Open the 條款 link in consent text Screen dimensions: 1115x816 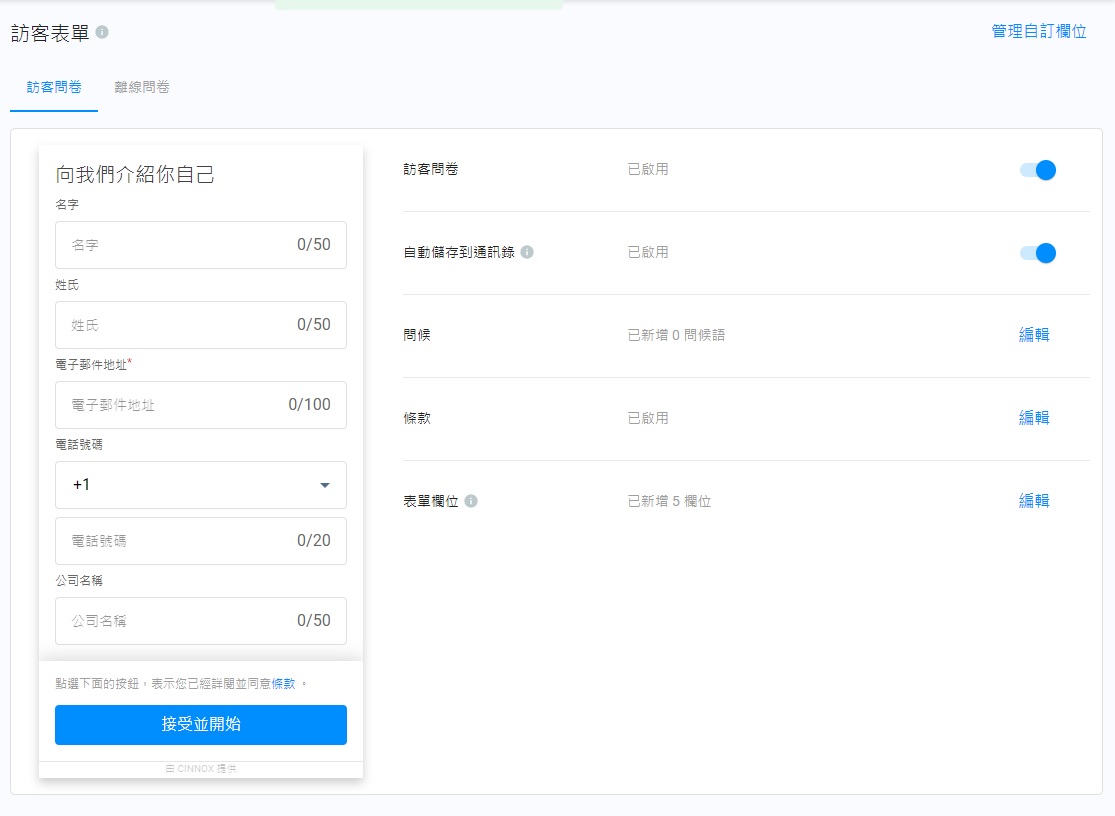(x=284, y=683)
